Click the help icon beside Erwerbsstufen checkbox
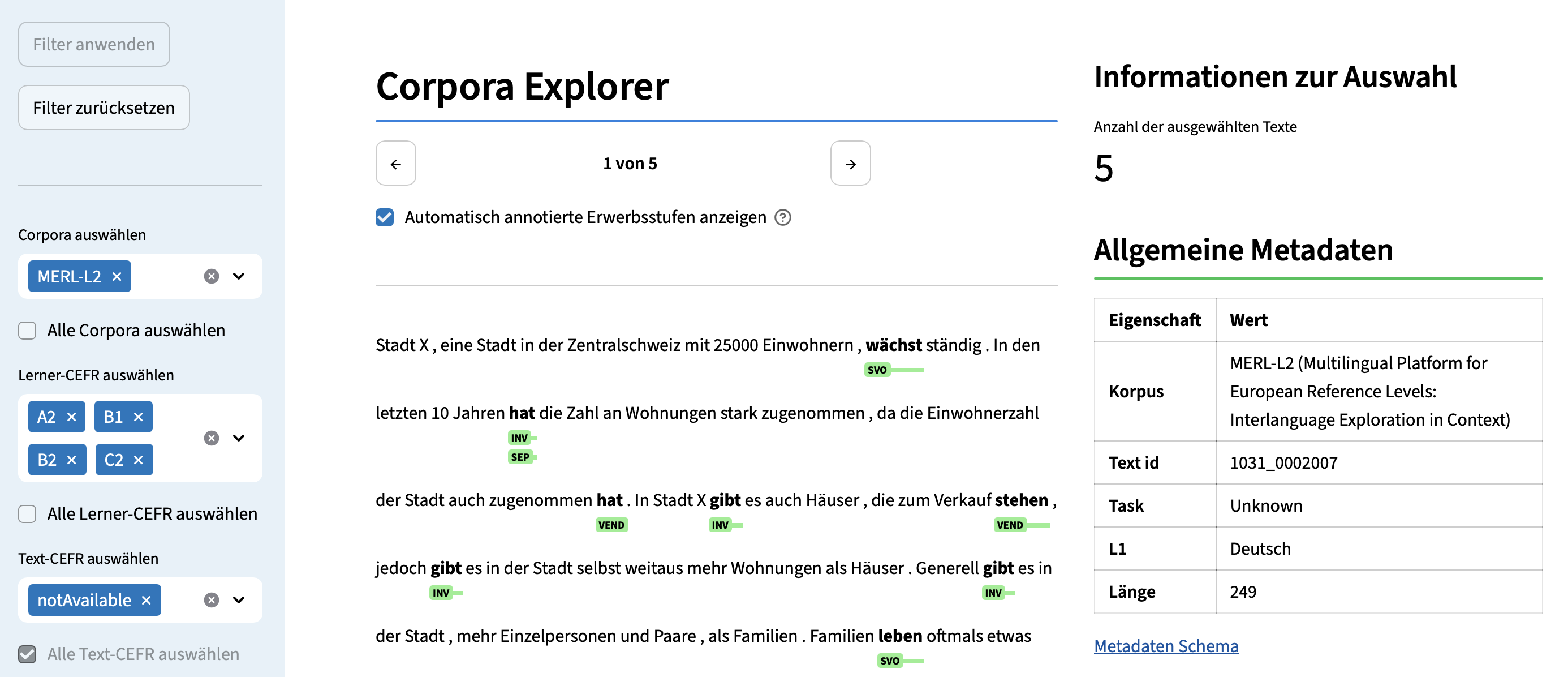 click(782, 217)
